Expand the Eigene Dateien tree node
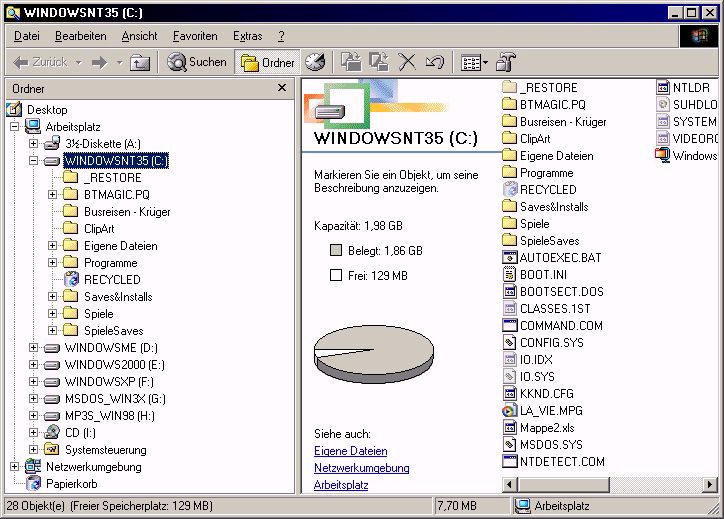The image size is (724, 519). pos(53,246)
